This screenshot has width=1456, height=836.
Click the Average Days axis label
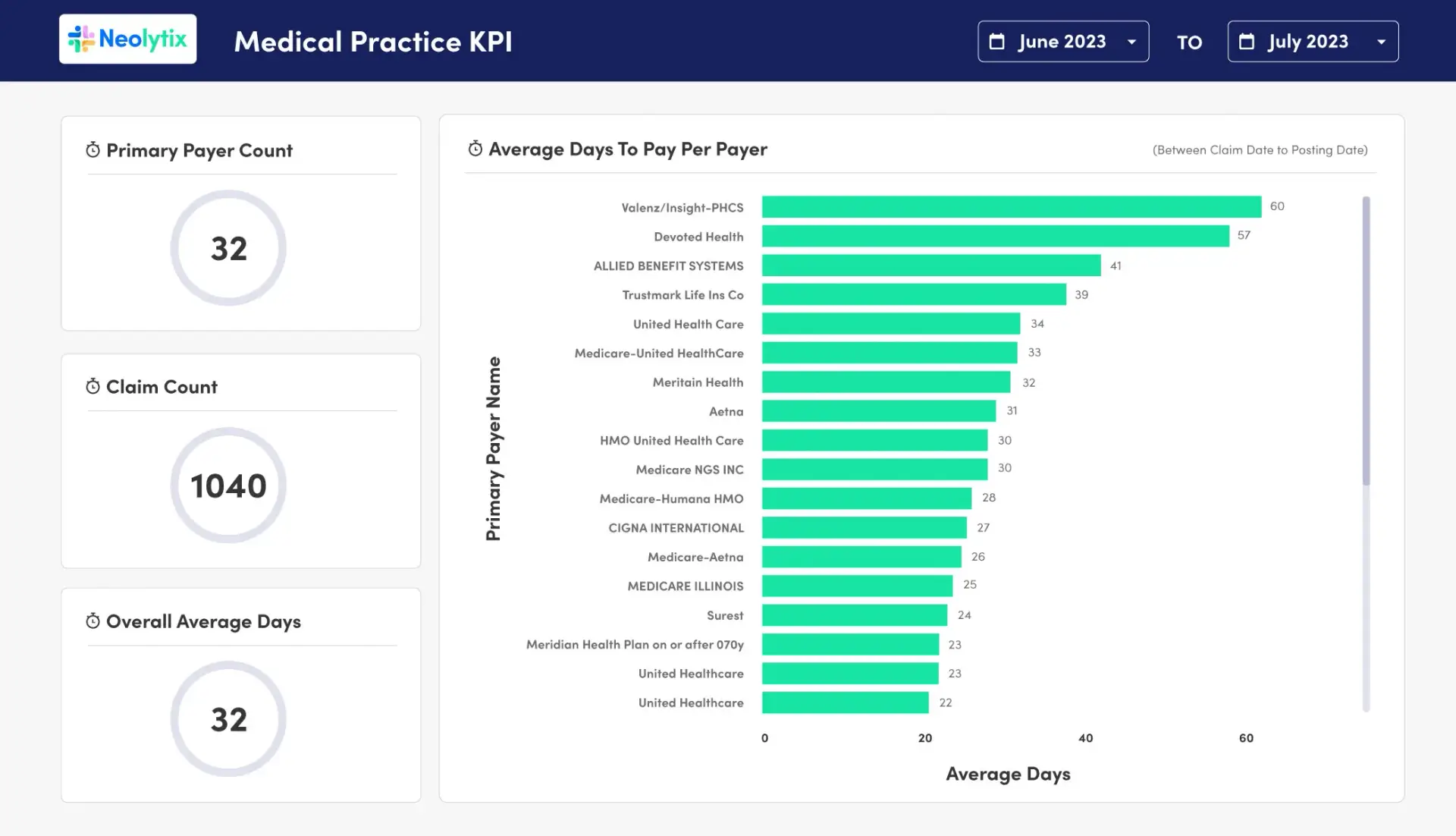click(x=1008, y=774)
